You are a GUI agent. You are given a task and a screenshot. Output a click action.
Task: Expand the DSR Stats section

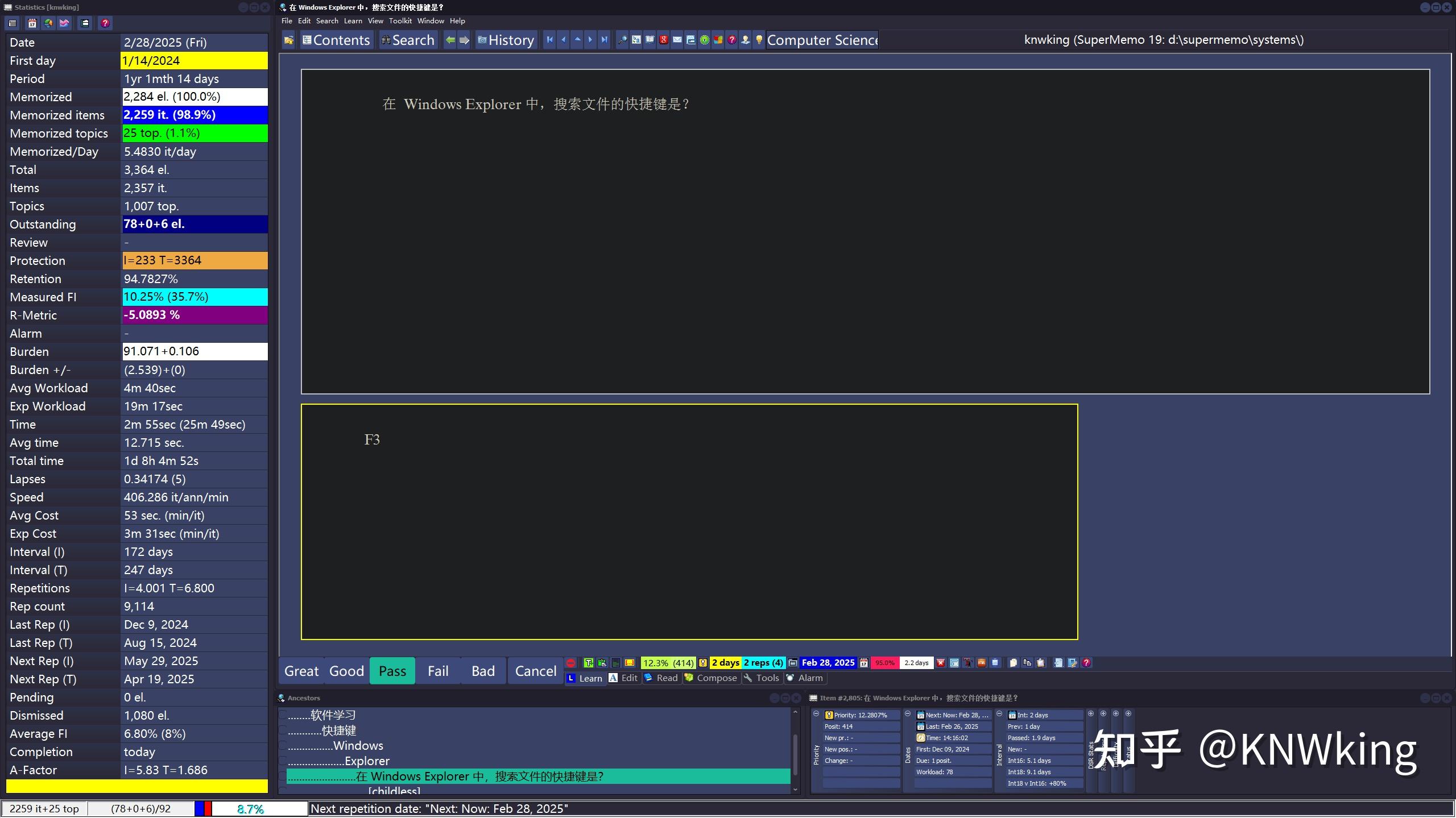pyautogui.click(x=1090, y=714)
